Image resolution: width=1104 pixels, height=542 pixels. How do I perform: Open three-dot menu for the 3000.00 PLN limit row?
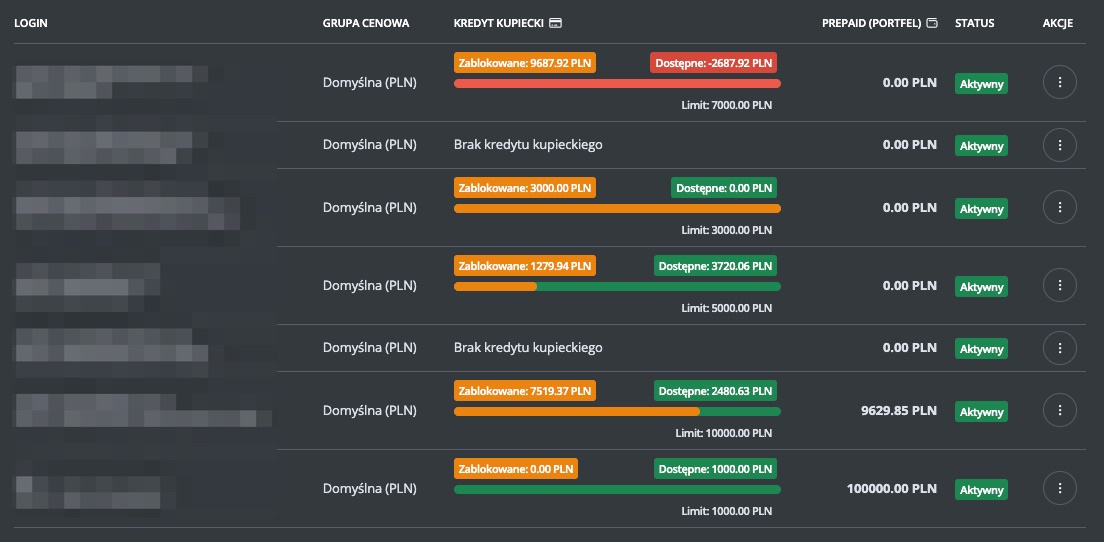coord(1059,208)
